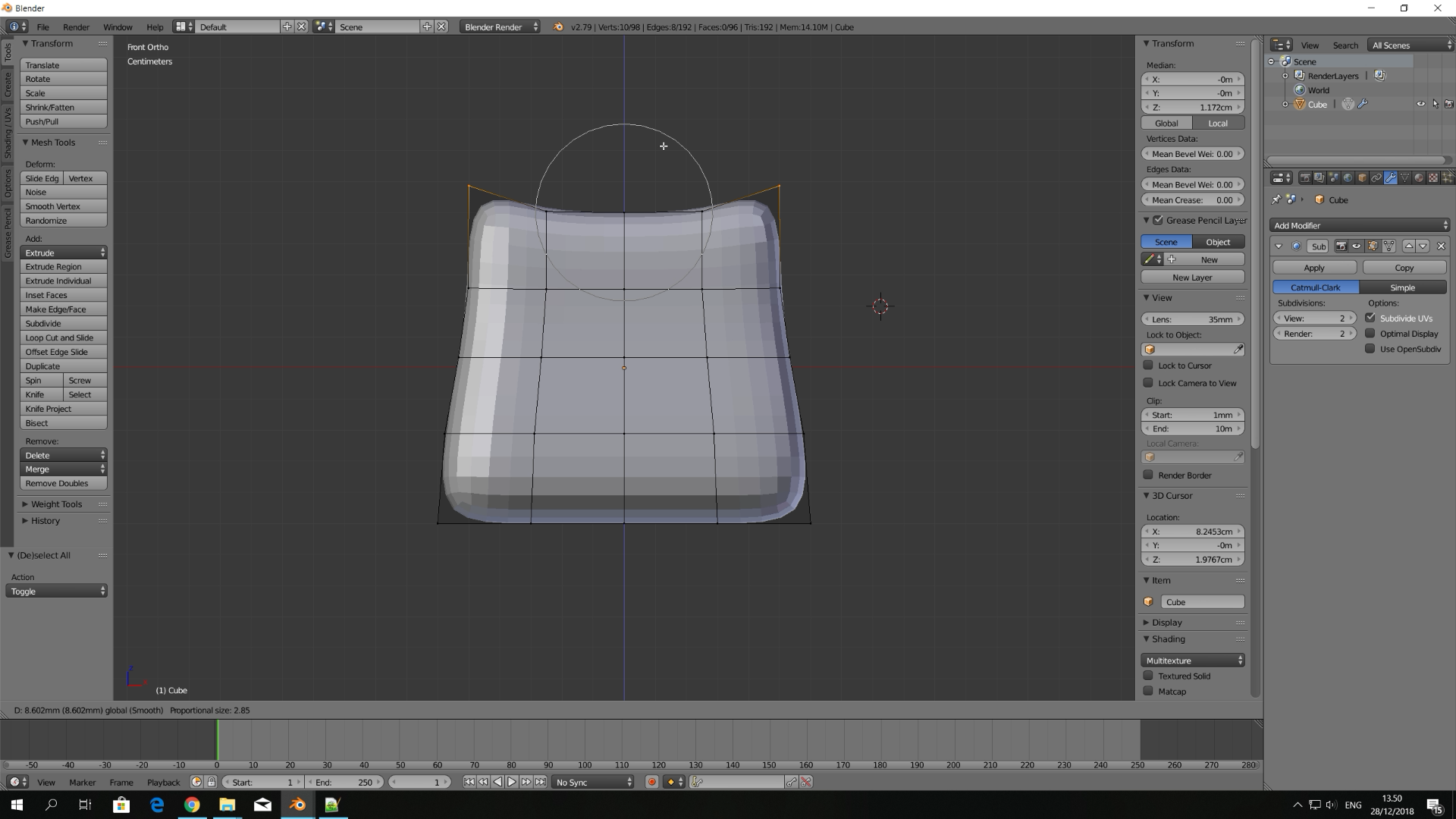
Task: Remove the Sub modifier with X
Action: [1442, 246]
